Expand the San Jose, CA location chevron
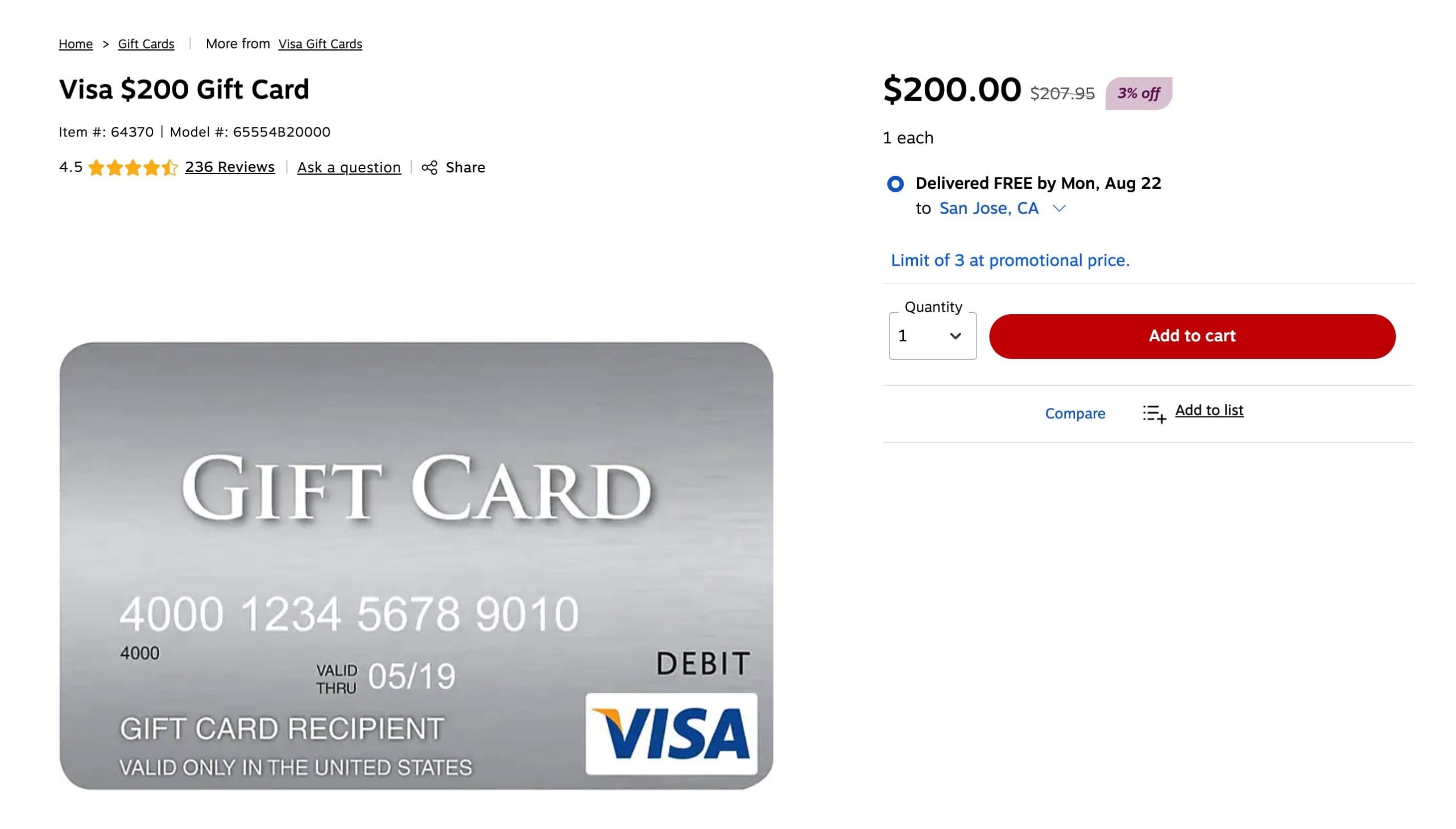 [x=1059, y=208]
